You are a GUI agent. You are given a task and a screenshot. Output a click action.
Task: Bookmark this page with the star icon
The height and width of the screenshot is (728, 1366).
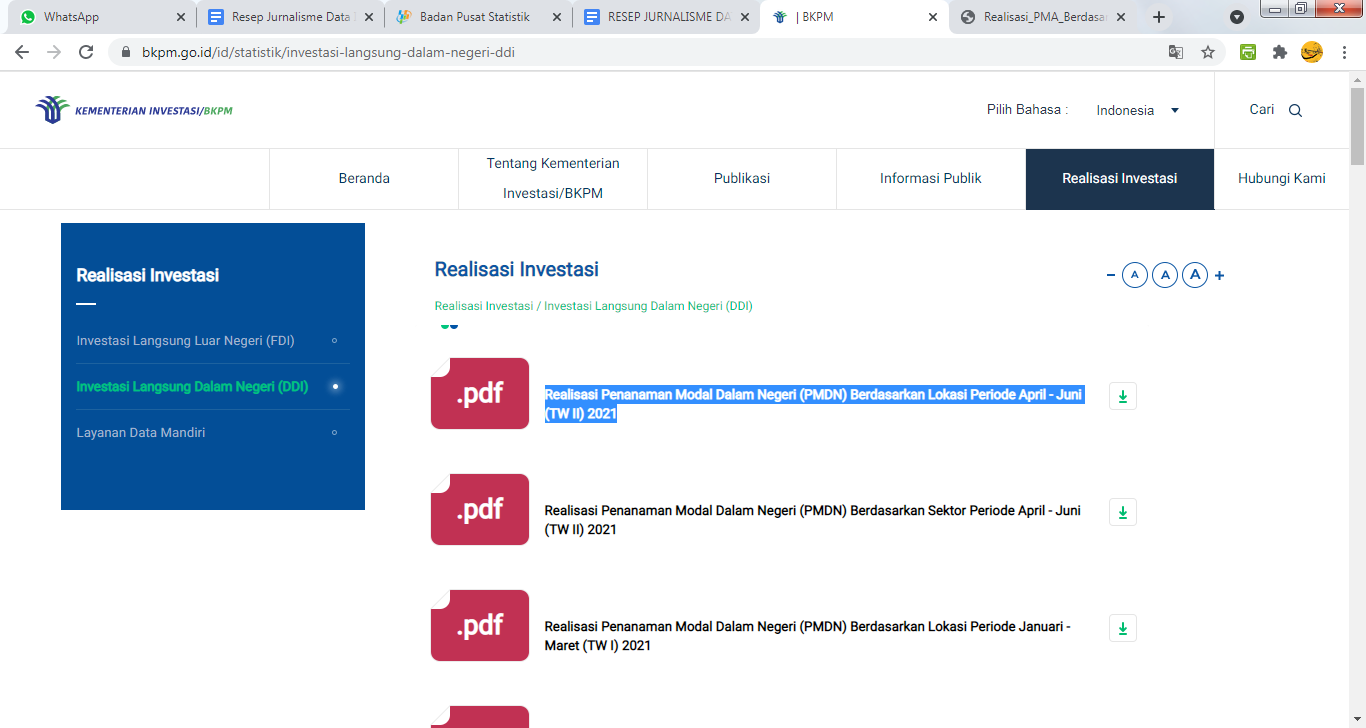[1208, 52]
